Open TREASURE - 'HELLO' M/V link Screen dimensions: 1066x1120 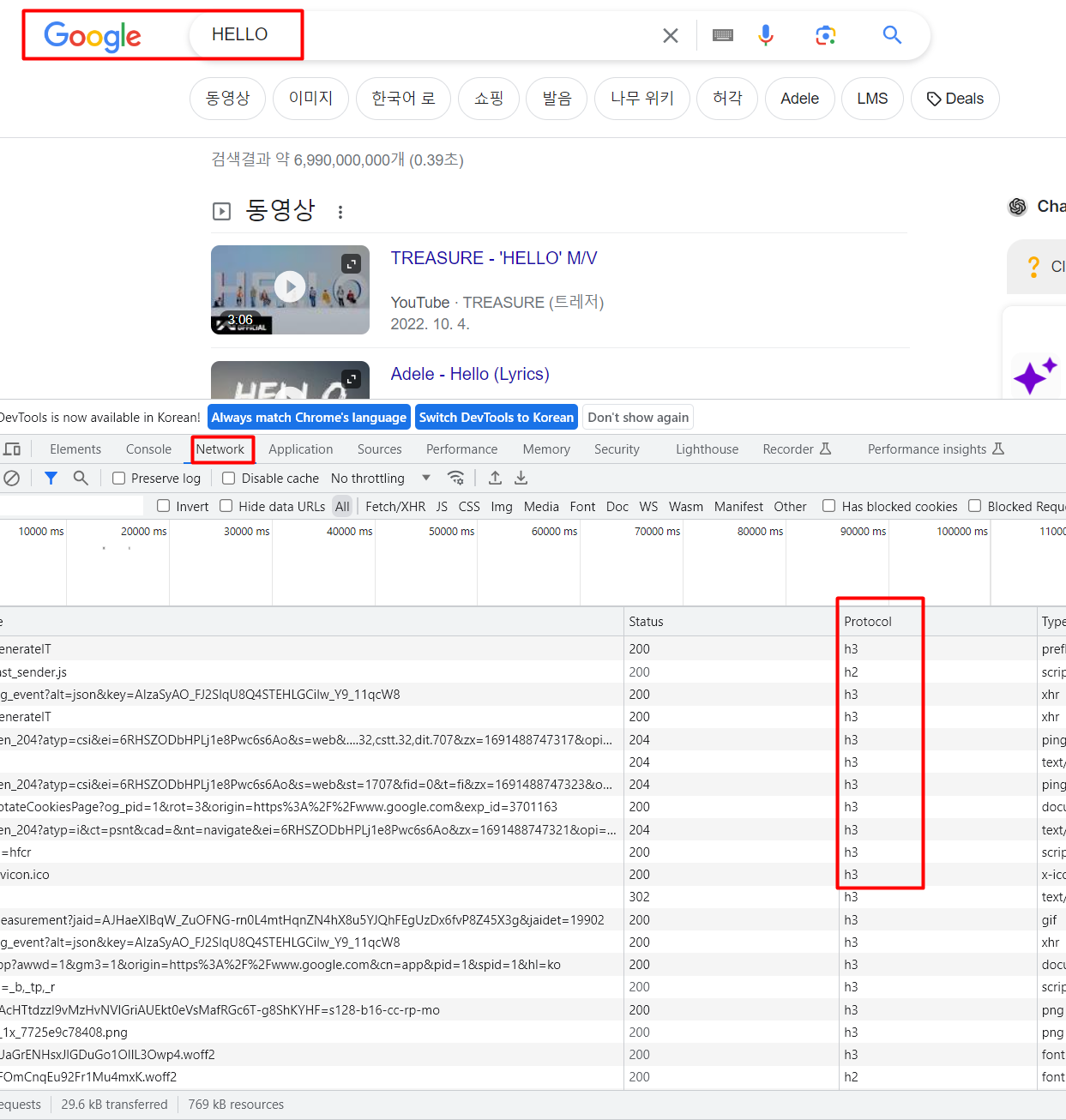[494, 258]
